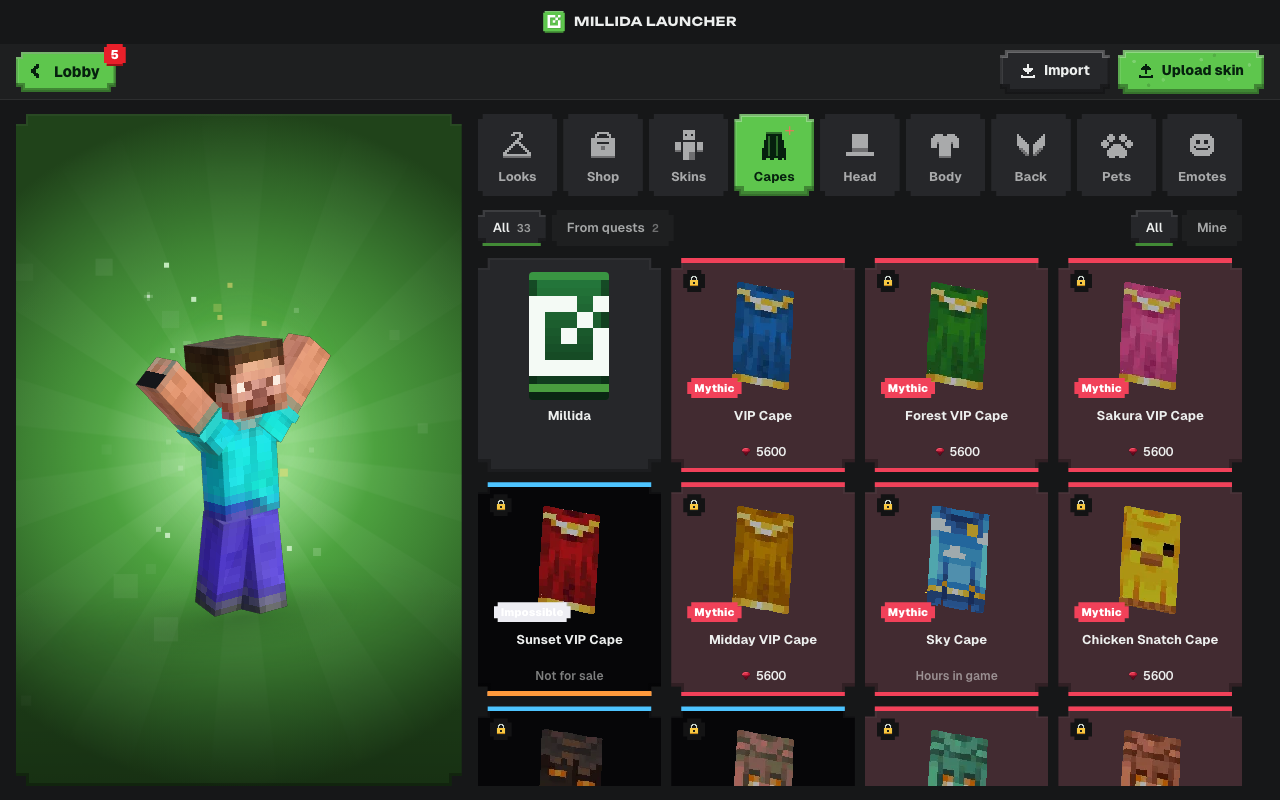Select the green Forest VIP Cape image

957,337
